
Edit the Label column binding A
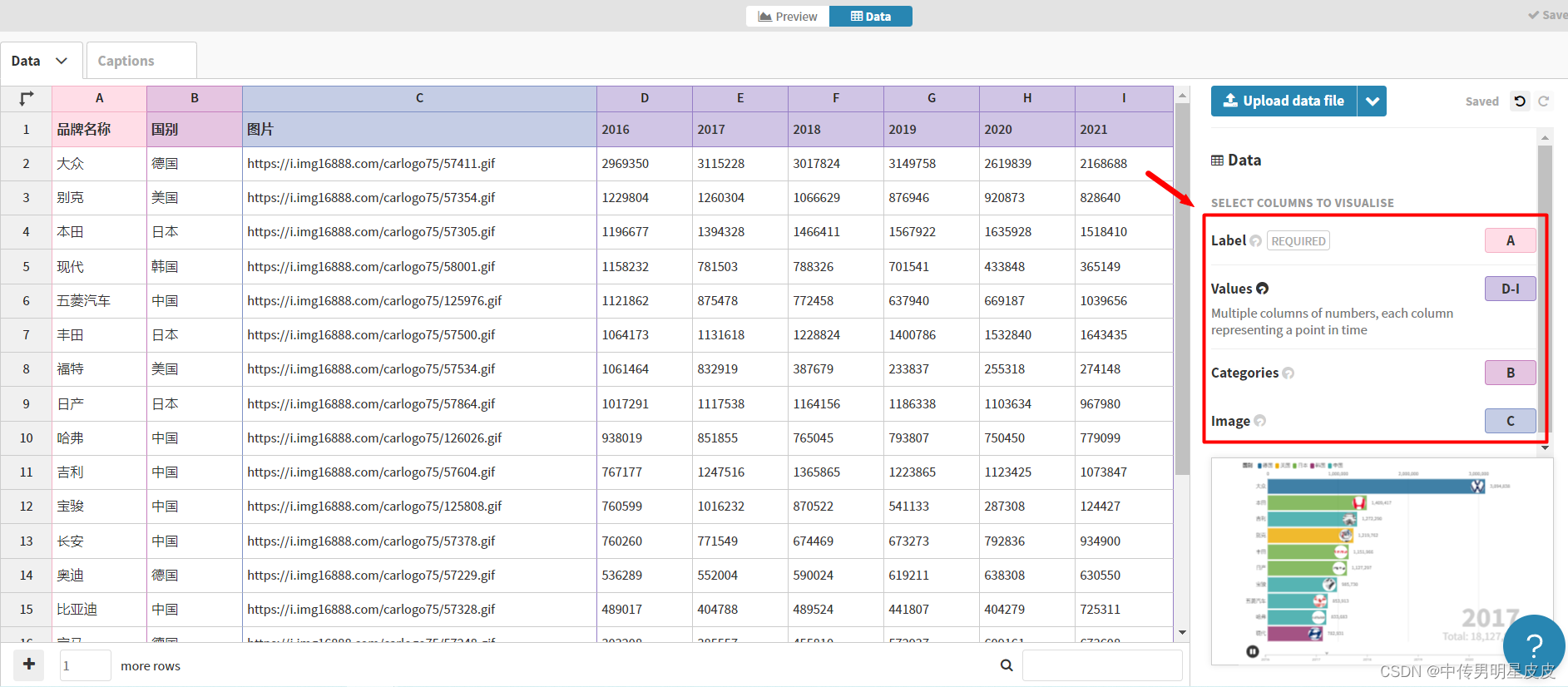pyautogui.click(x=1511, y=240)
